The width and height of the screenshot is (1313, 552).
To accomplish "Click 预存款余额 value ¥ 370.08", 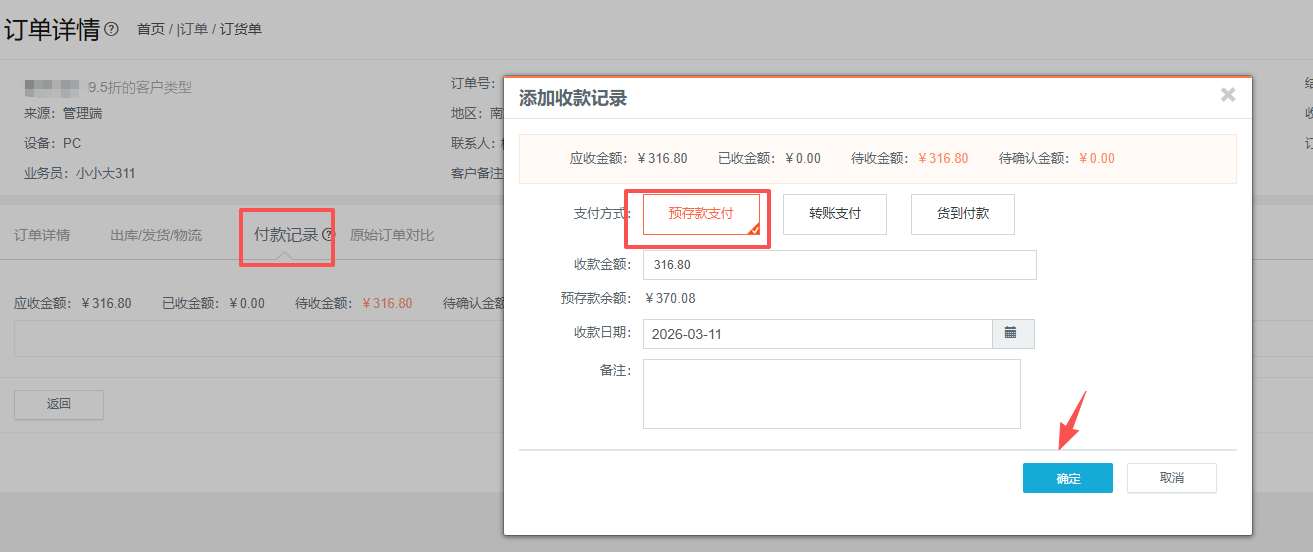I will 671,298.
